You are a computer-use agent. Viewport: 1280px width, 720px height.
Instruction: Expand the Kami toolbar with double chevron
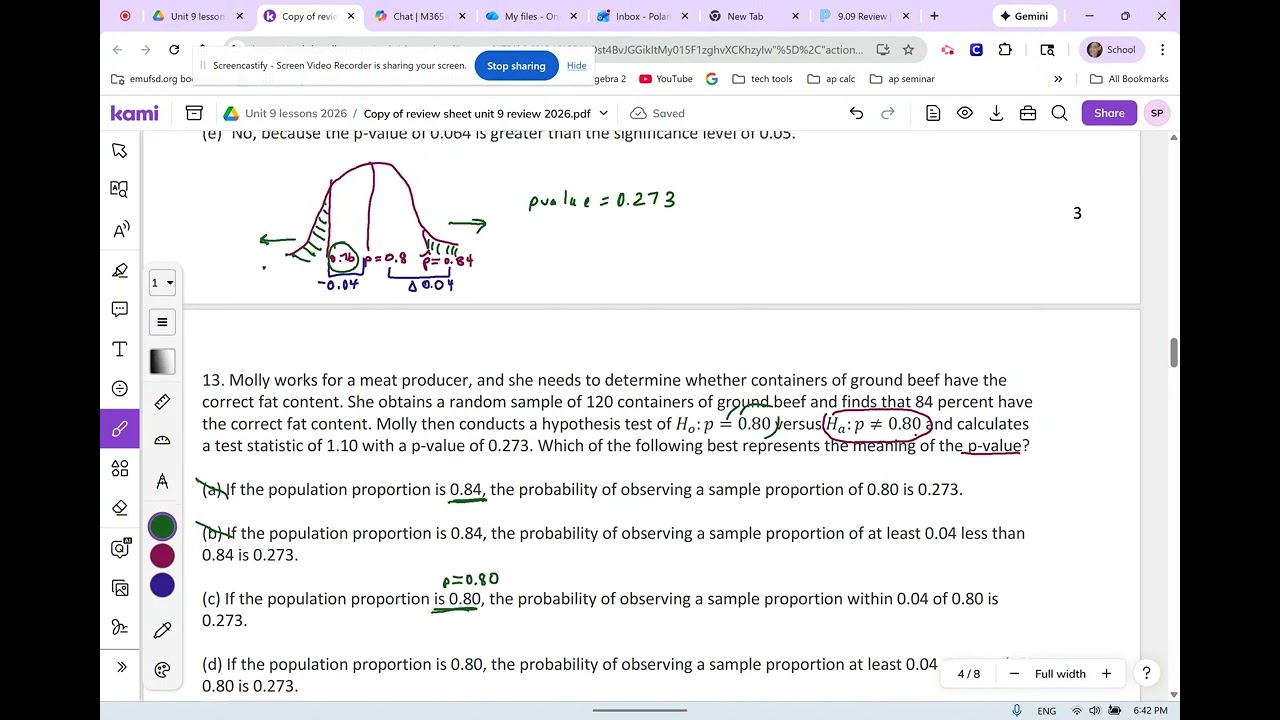(121, 667)
